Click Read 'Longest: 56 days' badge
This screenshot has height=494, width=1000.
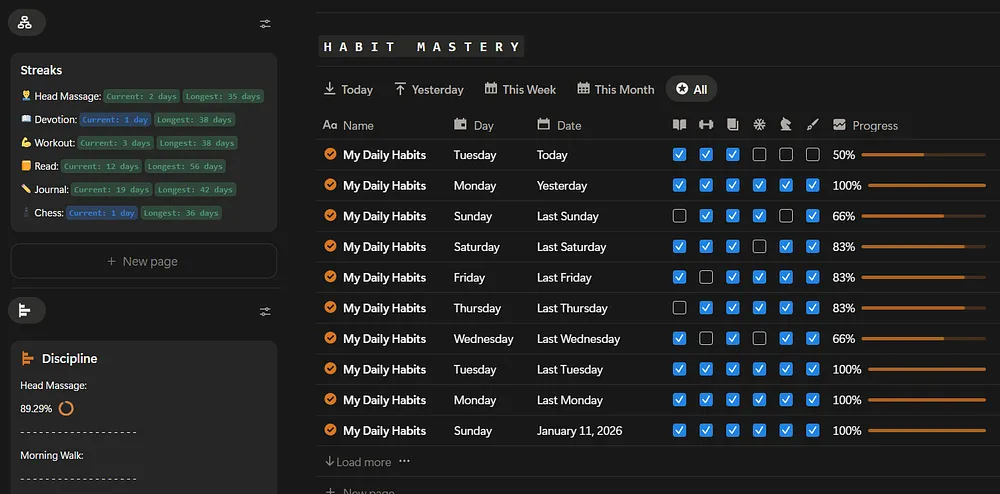(185, 166)
